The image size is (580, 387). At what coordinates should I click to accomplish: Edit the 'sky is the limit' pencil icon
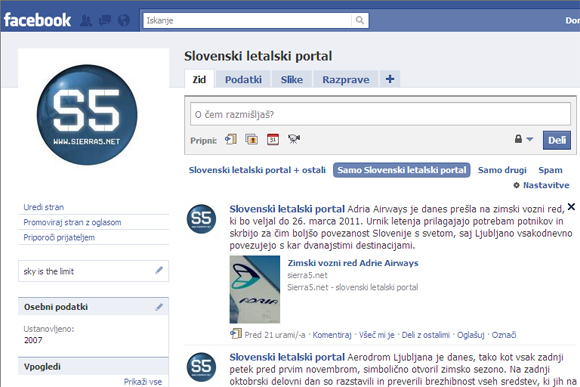pos(159,270)
